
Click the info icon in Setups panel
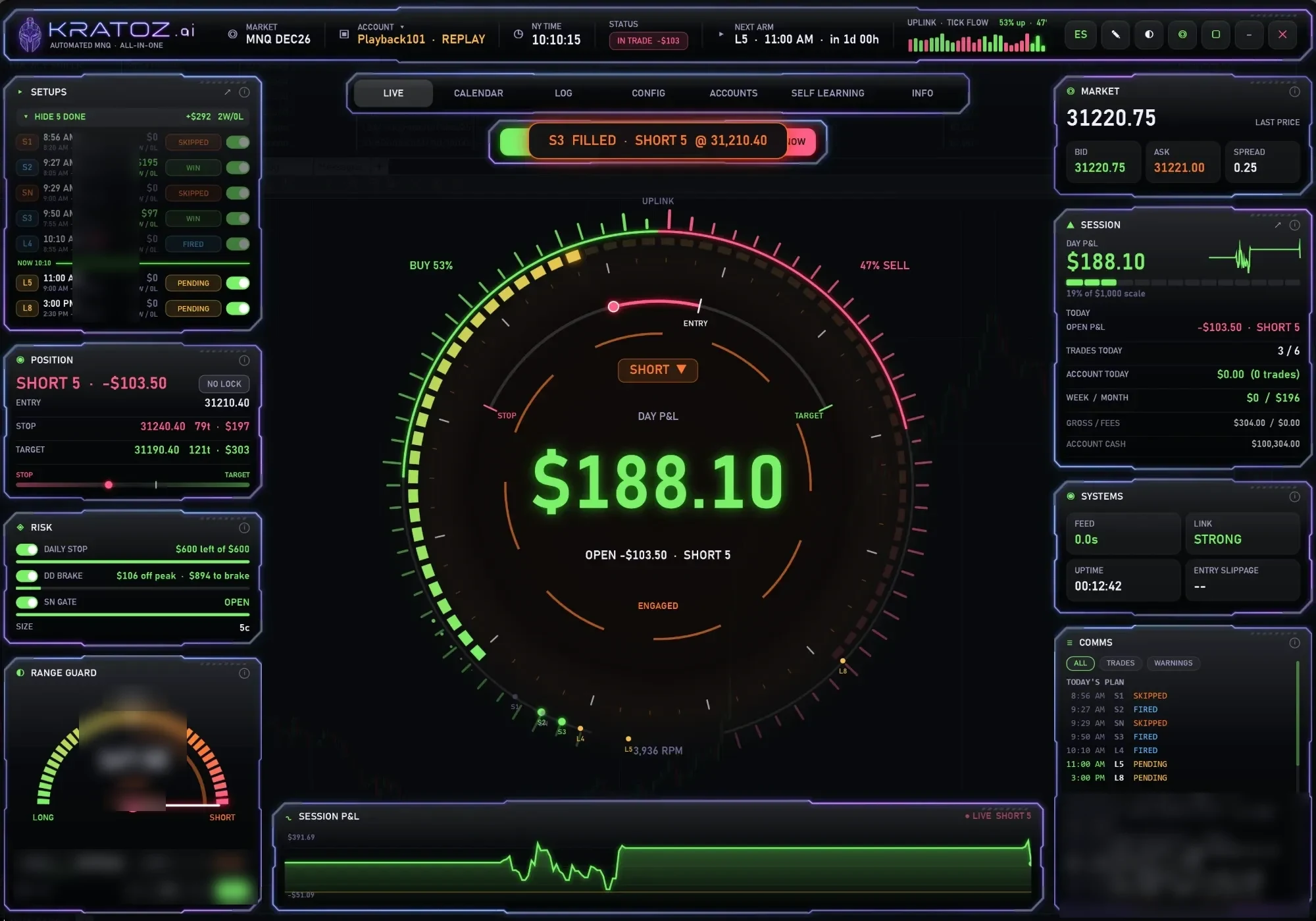(x=244, y=92)
